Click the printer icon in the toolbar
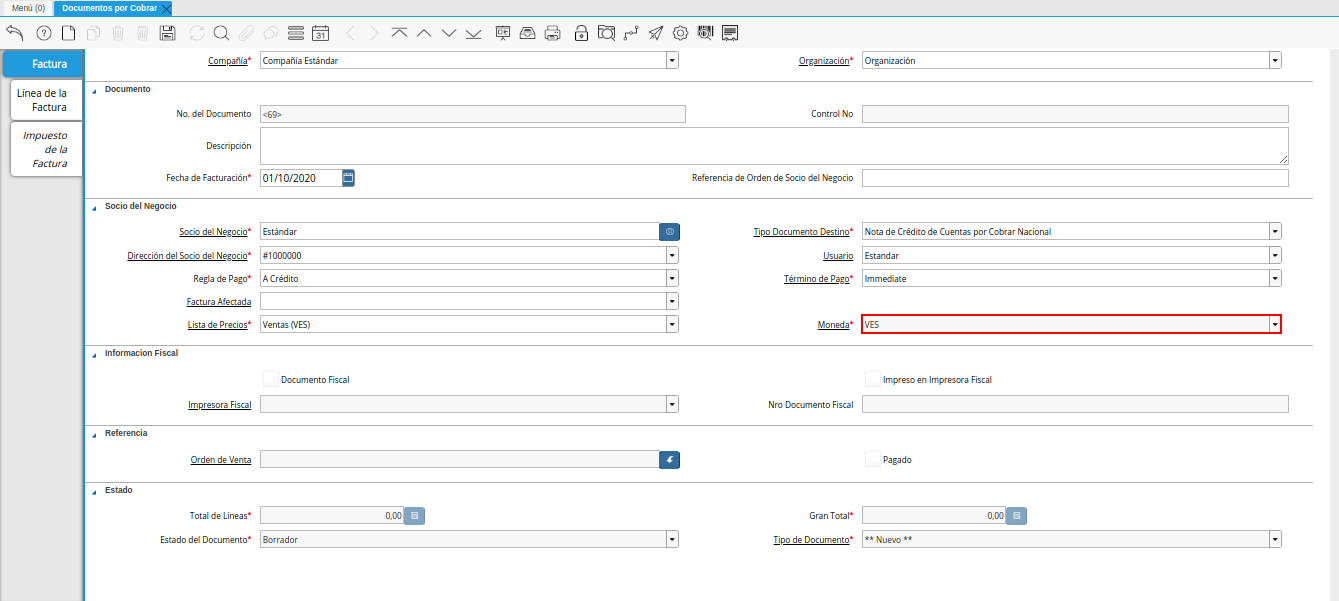Screen dimensions: 1339x601 pyautogui.click(x=552, y=33)
